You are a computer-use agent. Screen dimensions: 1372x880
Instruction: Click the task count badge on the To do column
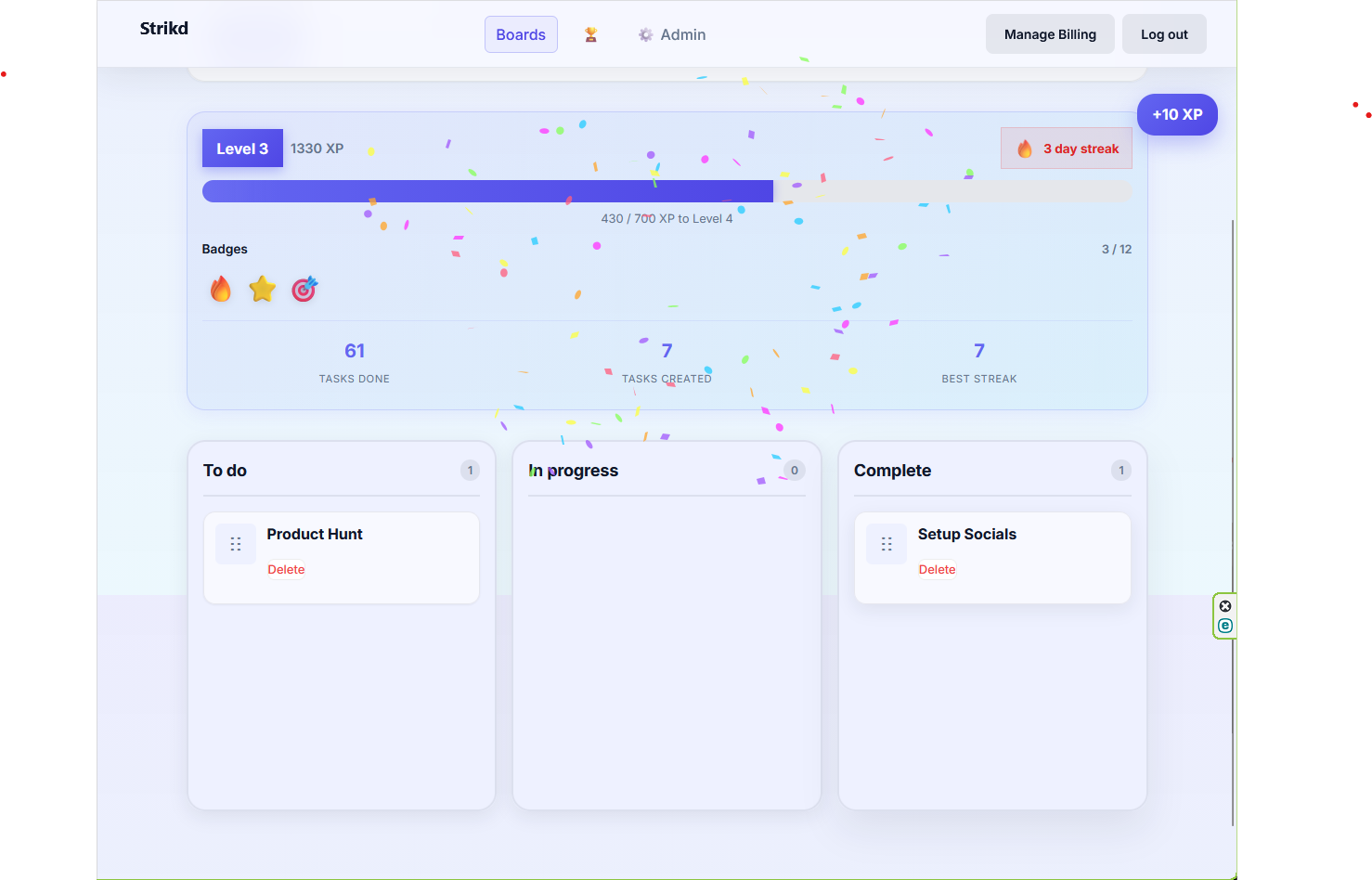470,470
